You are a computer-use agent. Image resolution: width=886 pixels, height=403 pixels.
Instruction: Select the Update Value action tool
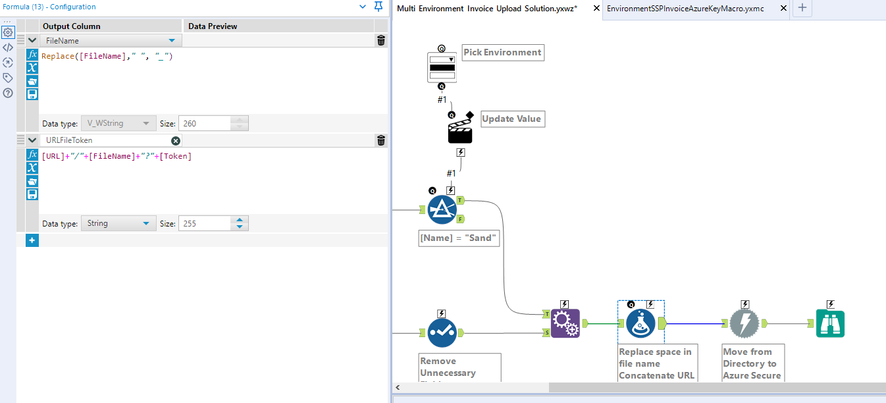click(x=460, y=129)
